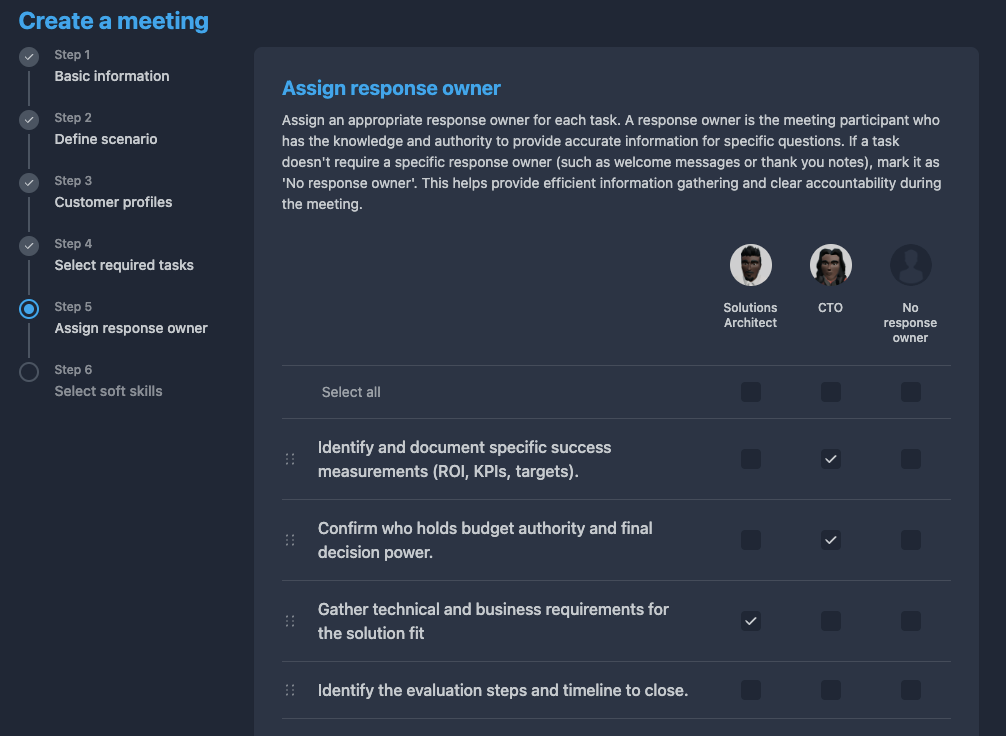Return to Step 4 Select required tasks
The image size is (1006, 736).
click(x=124, y=265)
